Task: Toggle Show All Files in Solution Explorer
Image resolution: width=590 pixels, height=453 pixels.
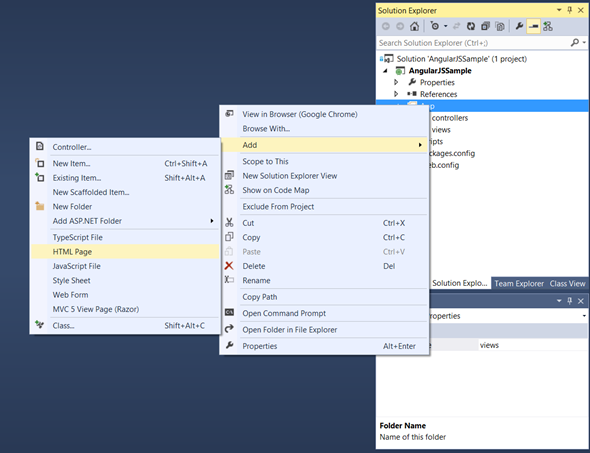Action: click(x=500, y=26)
